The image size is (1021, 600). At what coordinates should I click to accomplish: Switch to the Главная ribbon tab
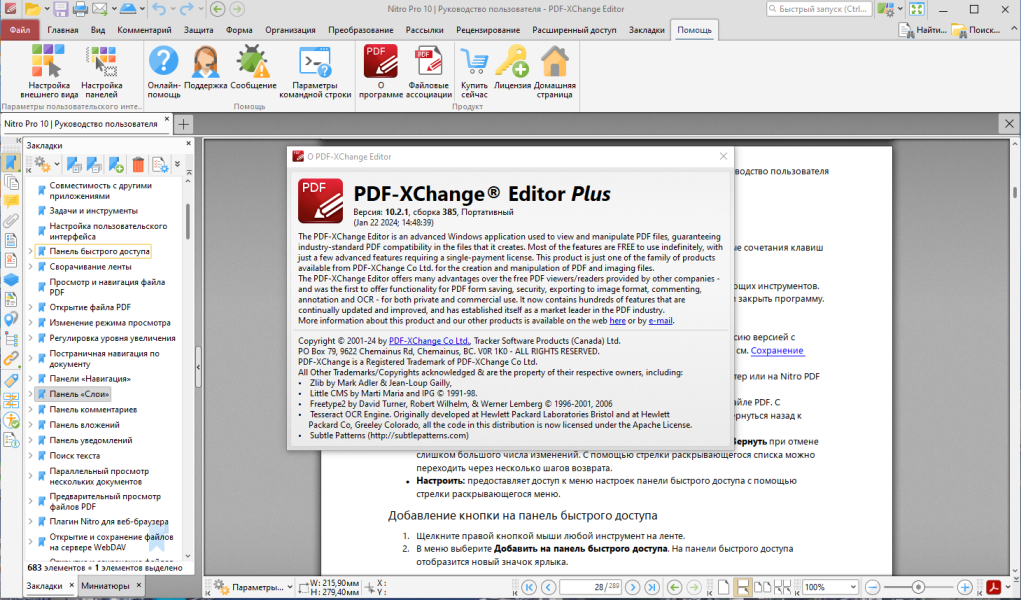pyautogui.click(x=63, y=30)
